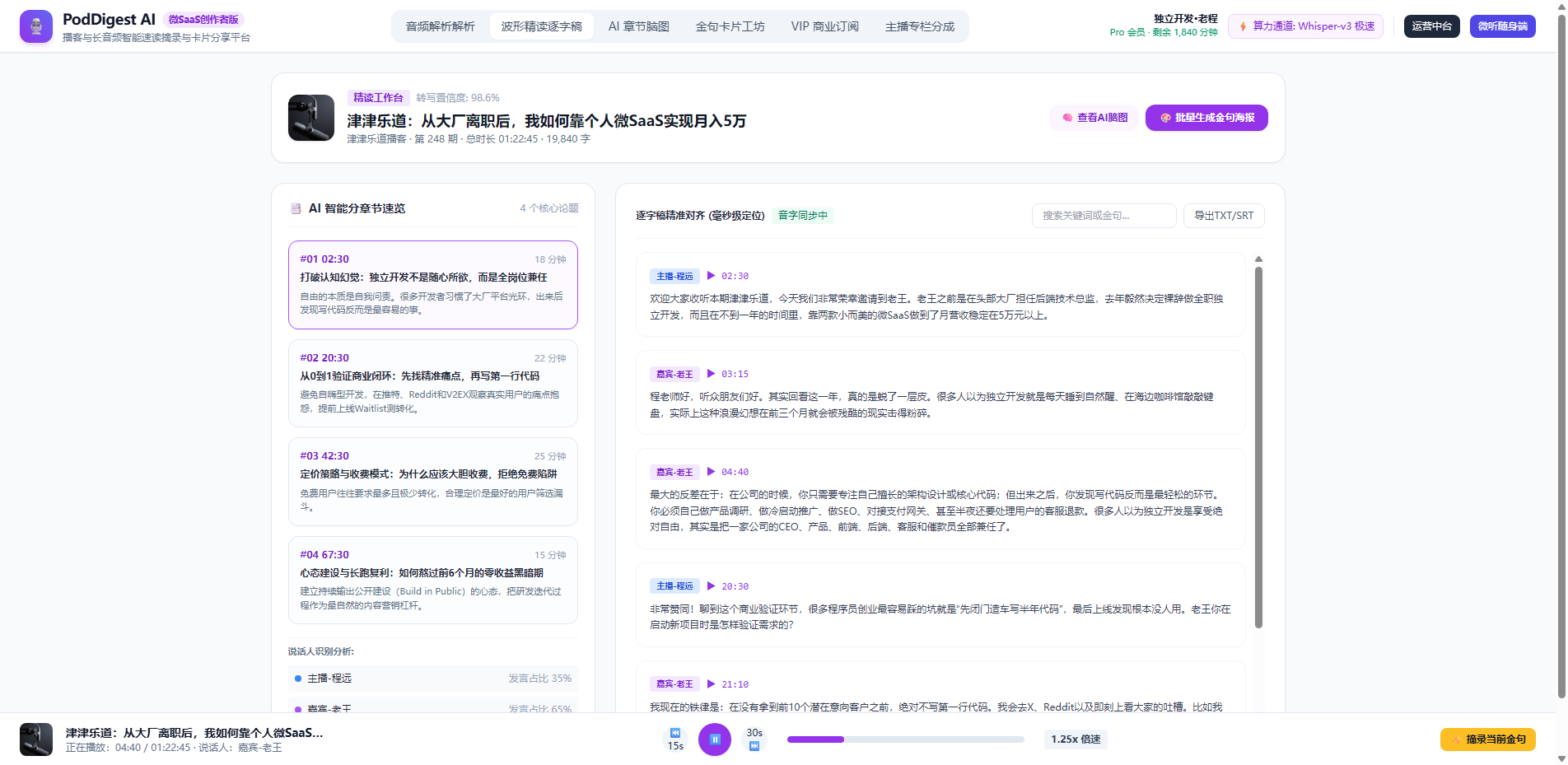The image size is (1568, 765).
Task: Go to 金句卡片工坊 tab
Action: tap(730, 26)
